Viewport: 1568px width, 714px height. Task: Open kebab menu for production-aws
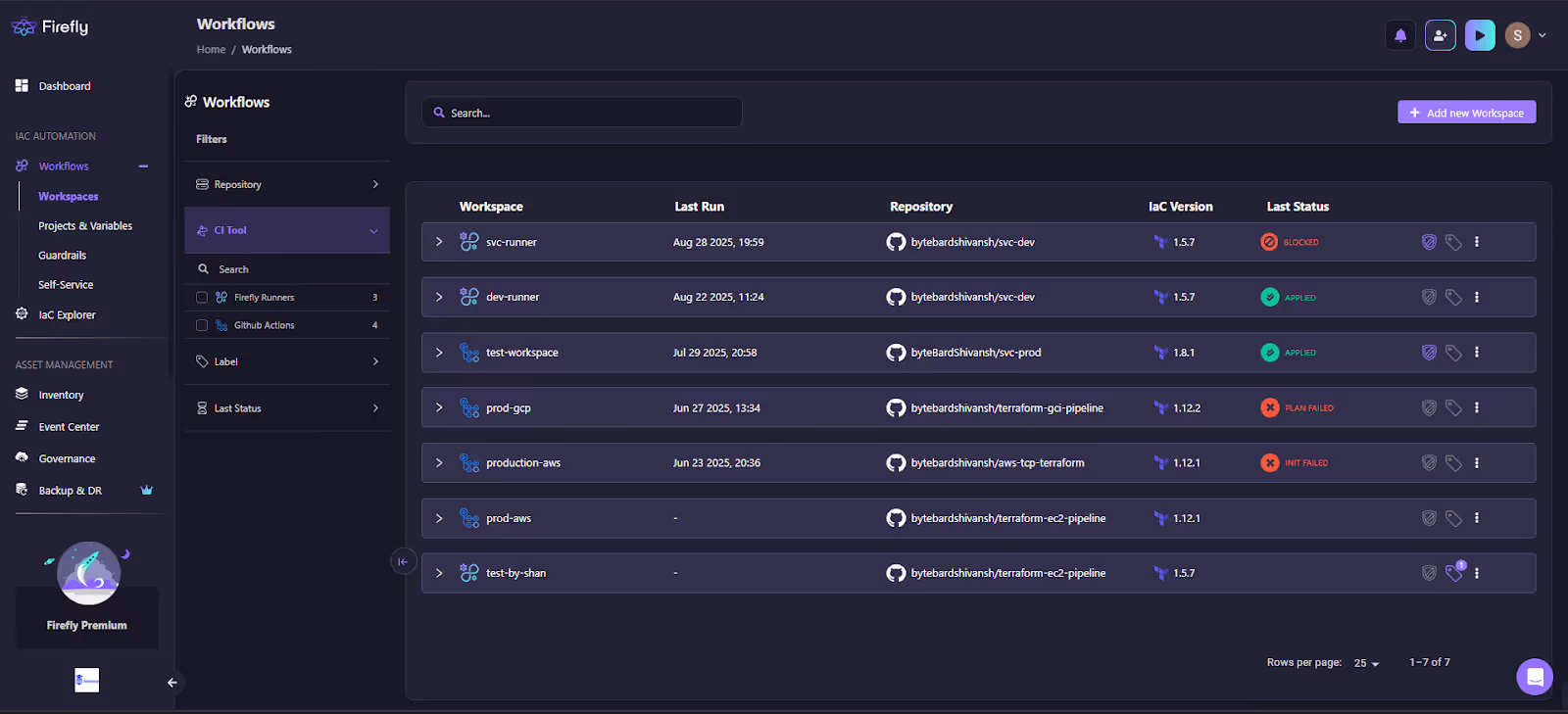coord(1477,462)
